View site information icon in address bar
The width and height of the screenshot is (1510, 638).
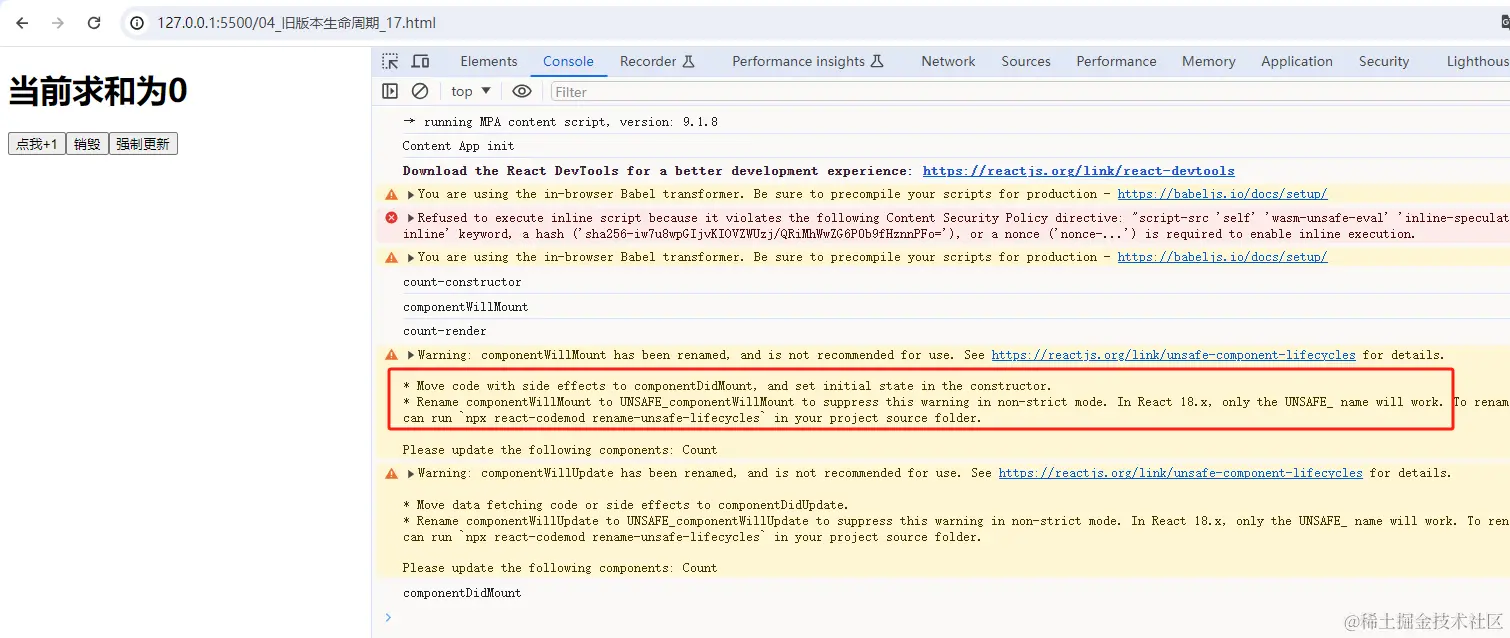pyautogui.click(x=139, y=23)
